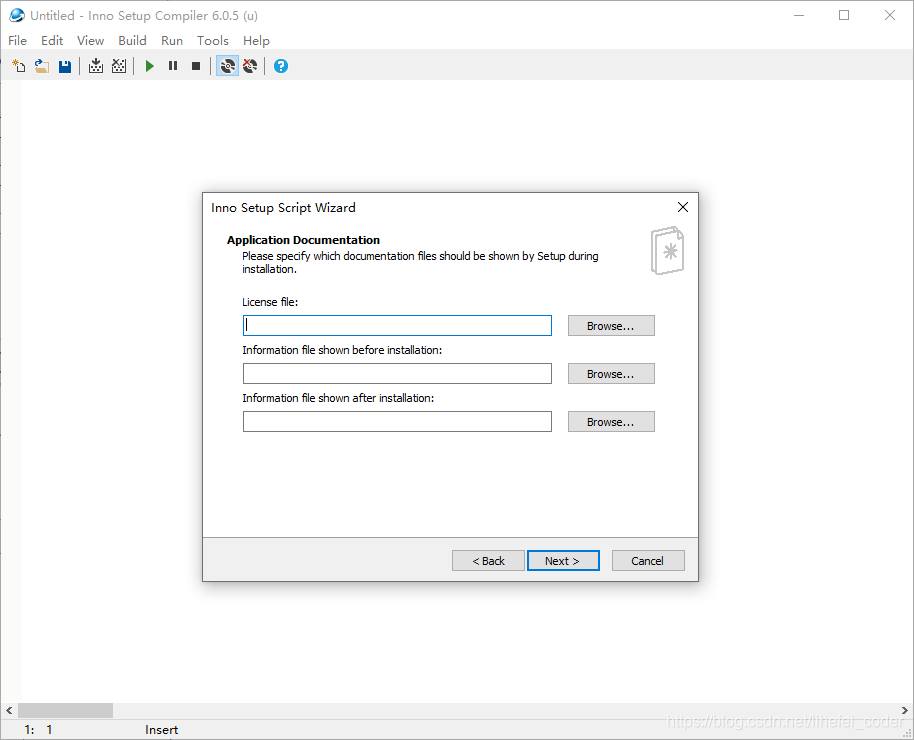Image resolution: width=914 pixels, height=740 pixels.
Task: Click the License file input field
Action: pos(397,325)
